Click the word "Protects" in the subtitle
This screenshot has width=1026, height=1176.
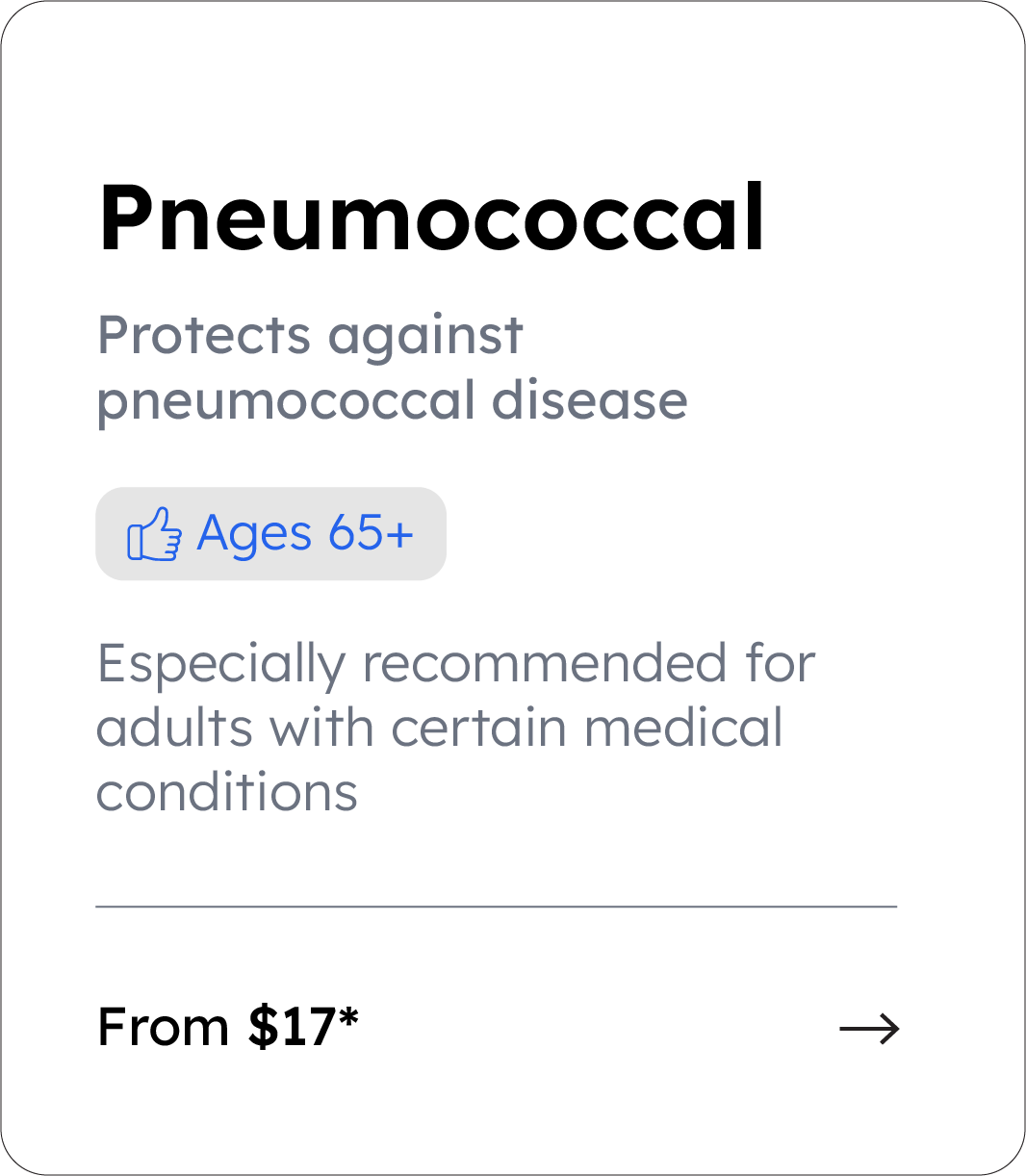click(204, 336)
